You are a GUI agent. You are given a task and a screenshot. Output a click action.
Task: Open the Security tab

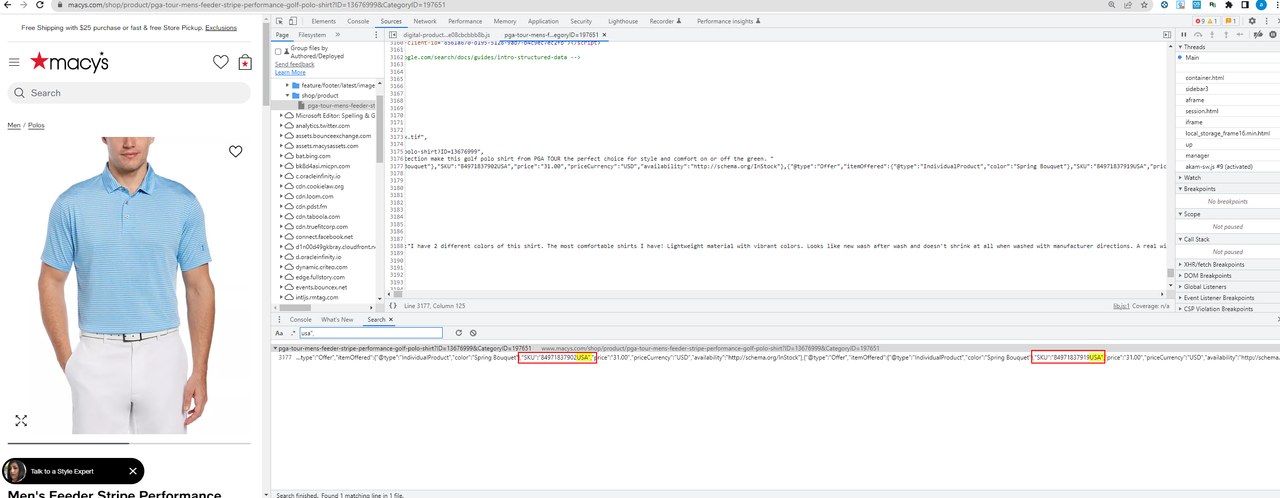tap(581, 21)
